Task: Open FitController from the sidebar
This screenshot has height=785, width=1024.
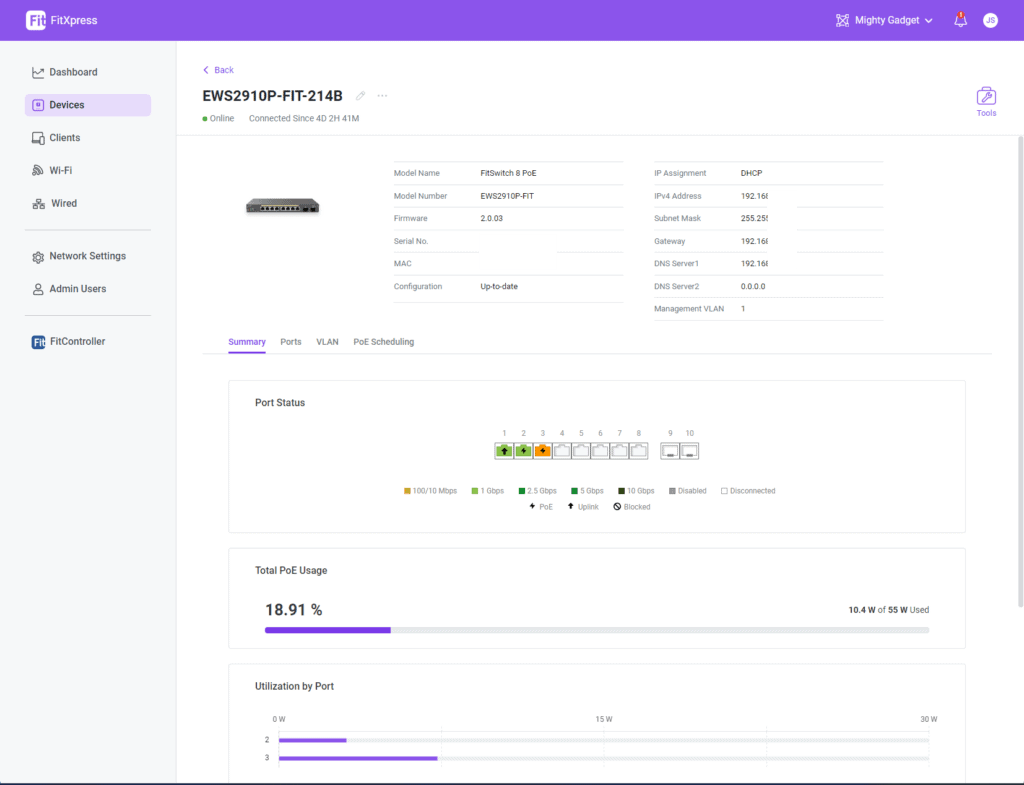Action: pyautogui.click(x=77, y=341)
